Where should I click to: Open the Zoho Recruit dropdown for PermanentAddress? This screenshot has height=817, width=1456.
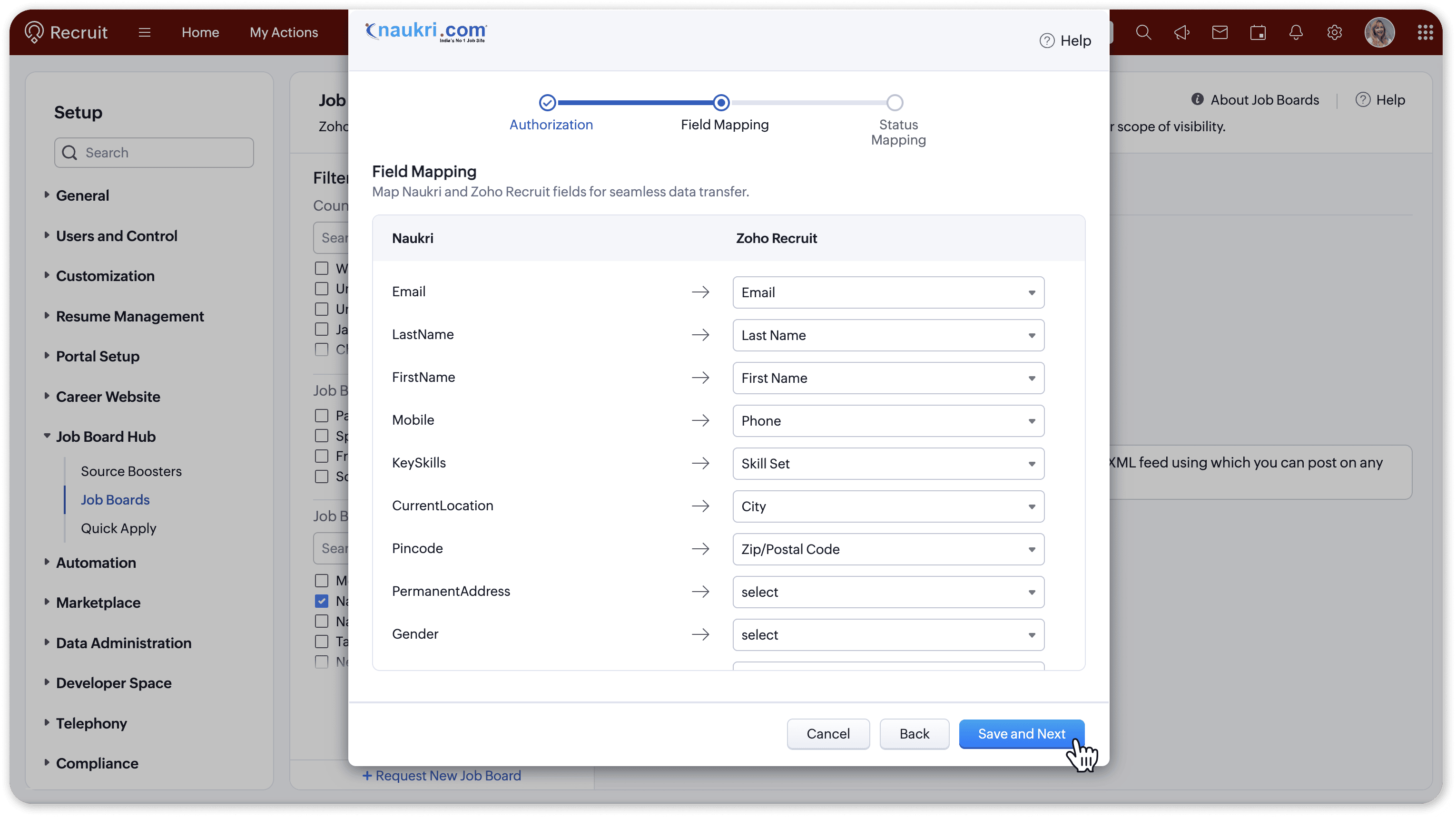click(888, 592)
